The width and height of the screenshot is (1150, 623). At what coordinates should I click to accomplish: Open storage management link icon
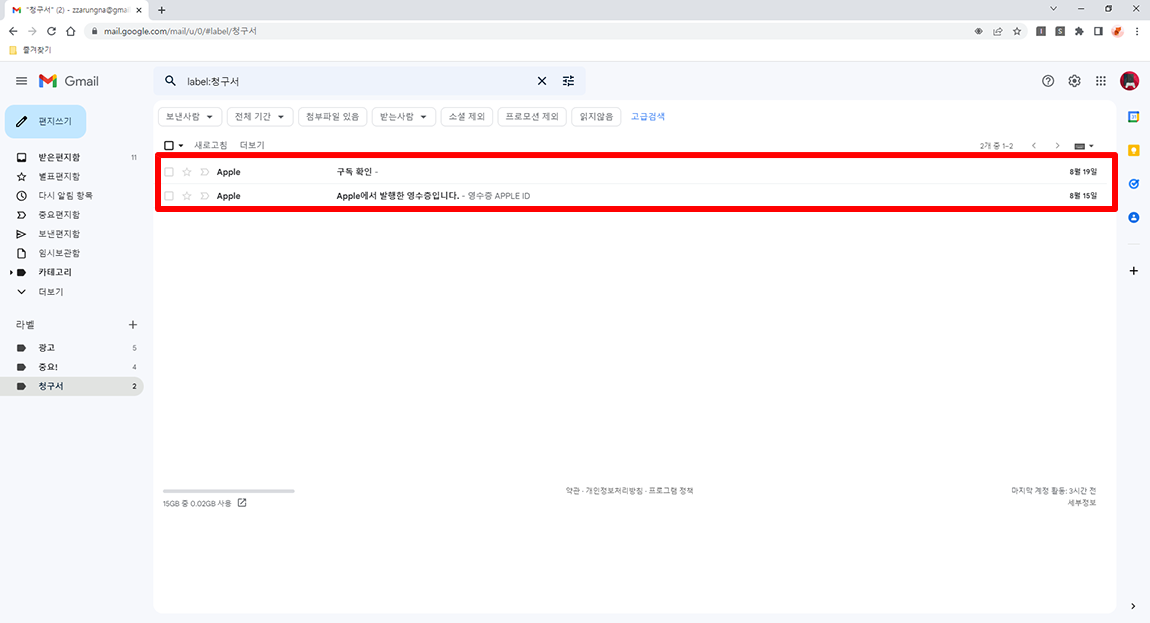coord(242,503)
